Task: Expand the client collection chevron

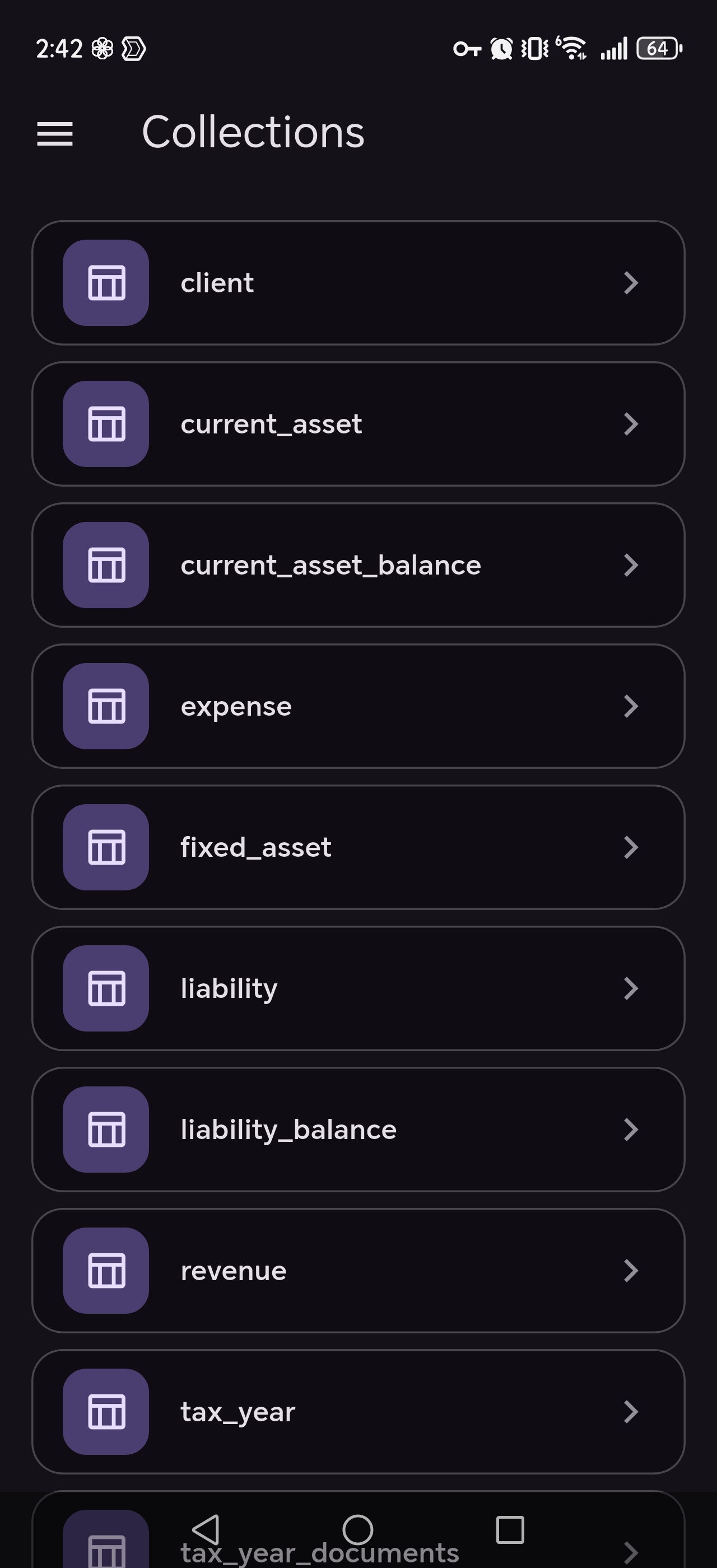Action: coord(631,283)
